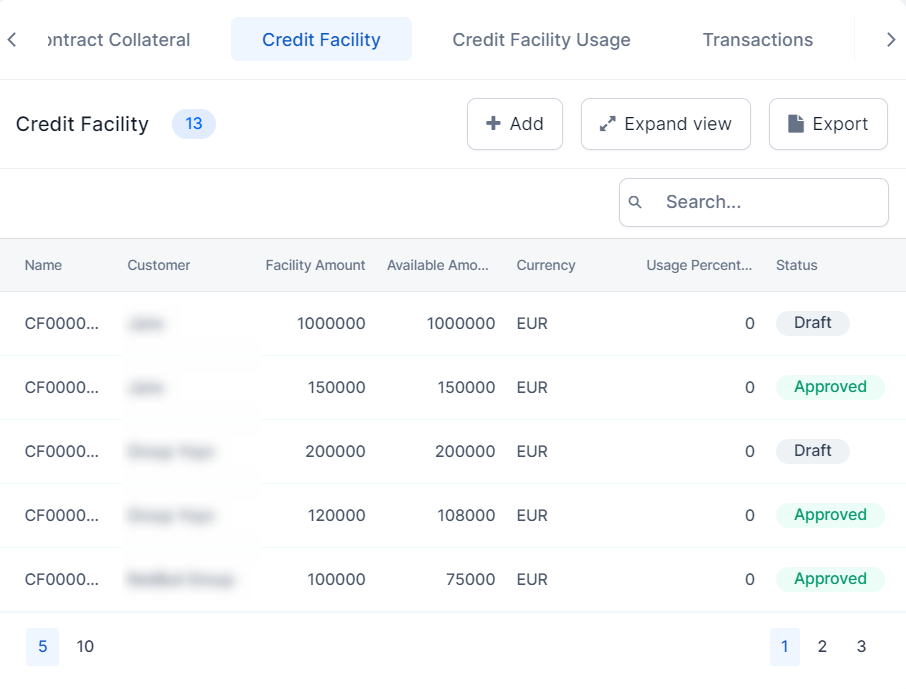Click Approved status badge for 75000 row
Screen dimensions: 906x689
coord(830,579)
